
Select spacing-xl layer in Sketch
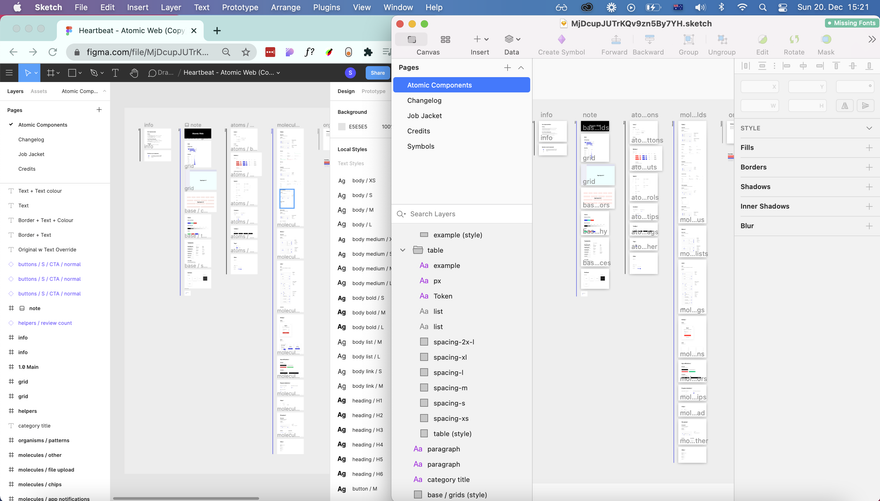(x=450, y=357)
